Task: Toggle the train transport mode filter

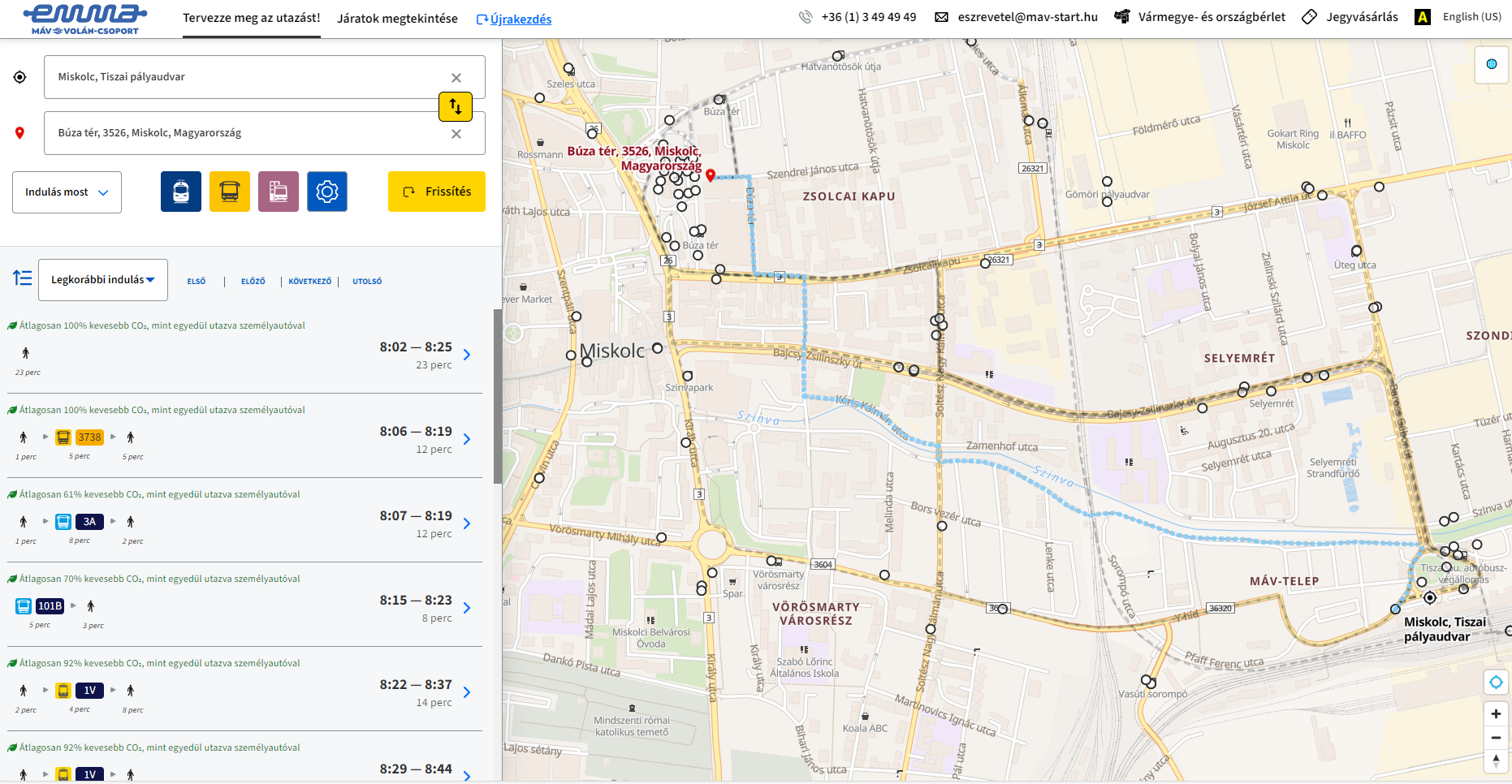Action: 181,192
